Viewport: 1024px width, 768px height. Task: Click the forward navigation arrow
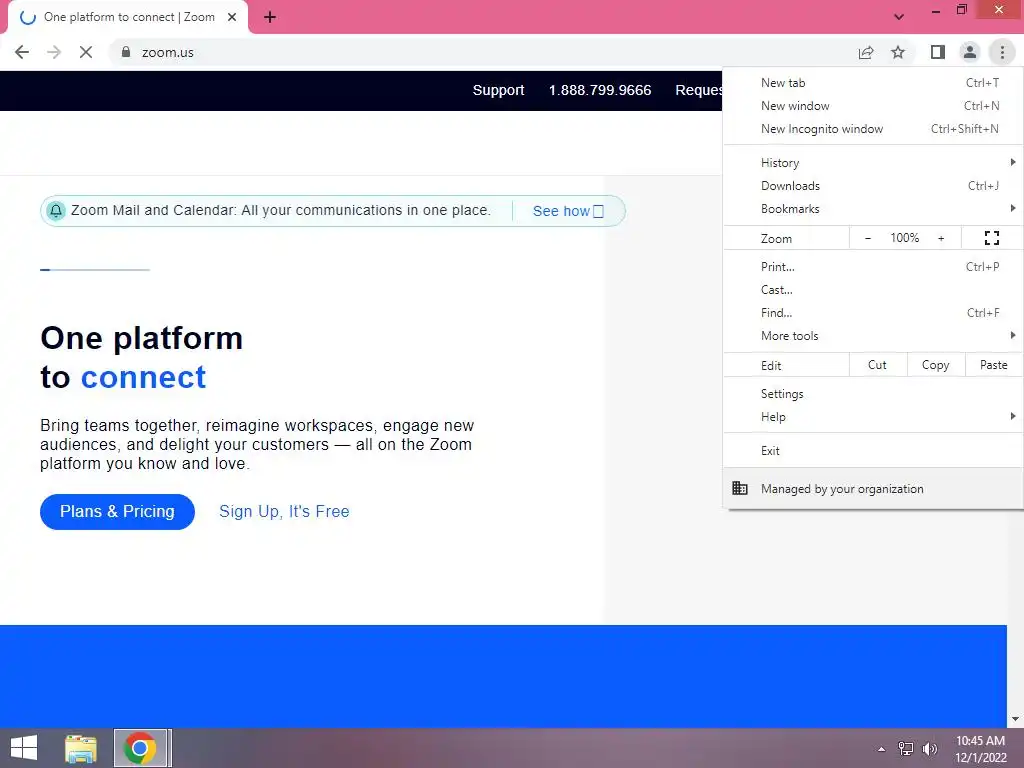click(x=54, y=52)
